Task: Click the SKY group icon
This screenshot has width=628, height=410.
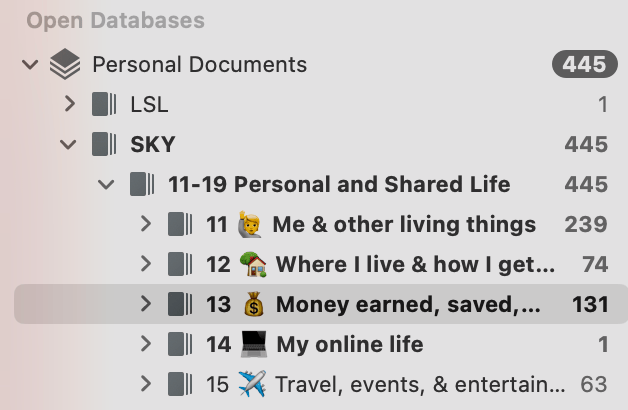Action: [x=104, y=144]
